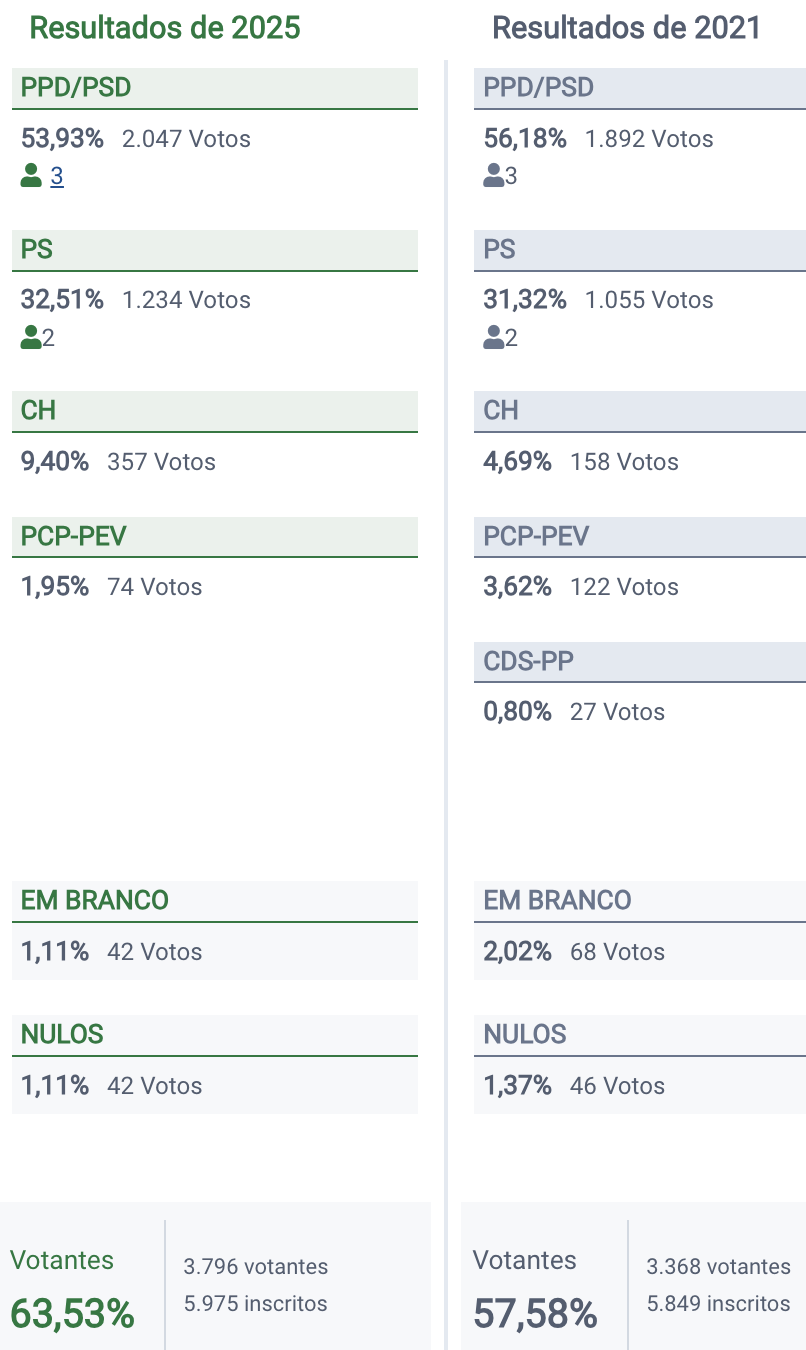The image size is (806, 1350).
Task: Click the NULOS header in 2021 results
Action: pos(525,1035)
